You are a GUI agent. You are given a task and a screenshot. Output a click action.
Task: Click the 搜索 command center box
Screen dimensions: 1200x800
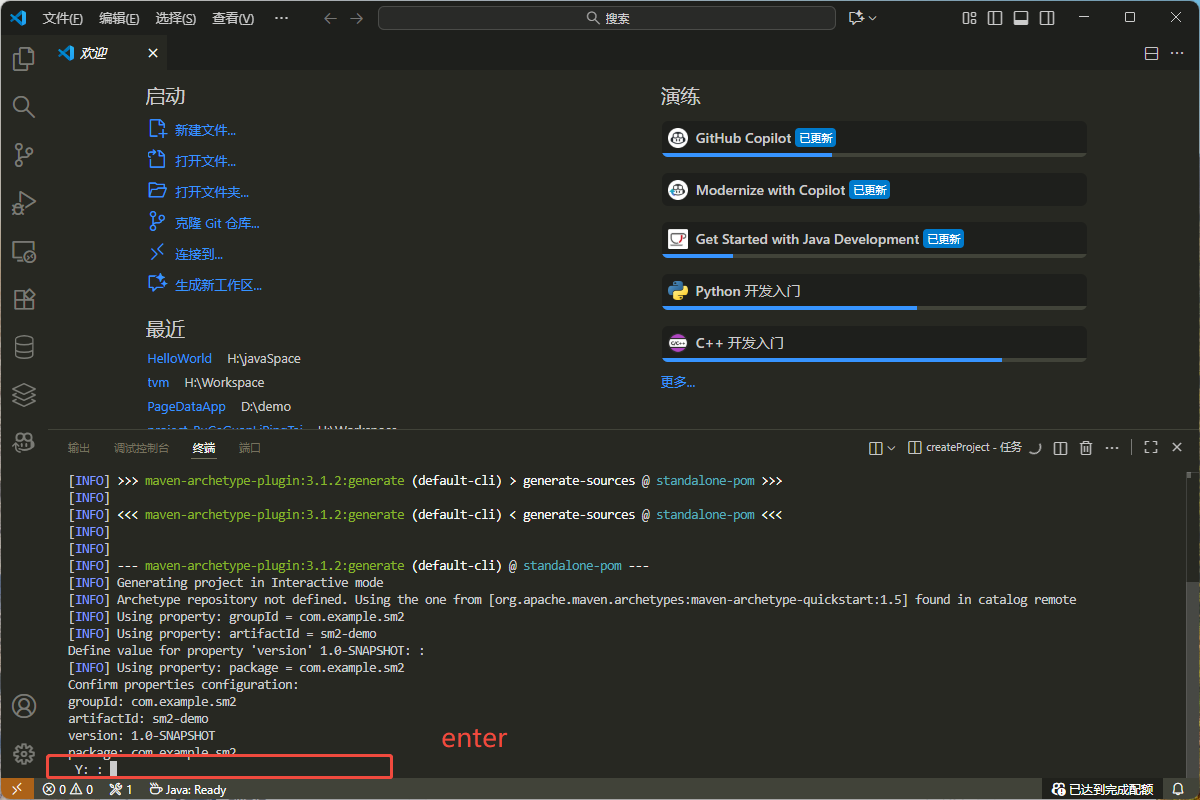pos(607,18)
